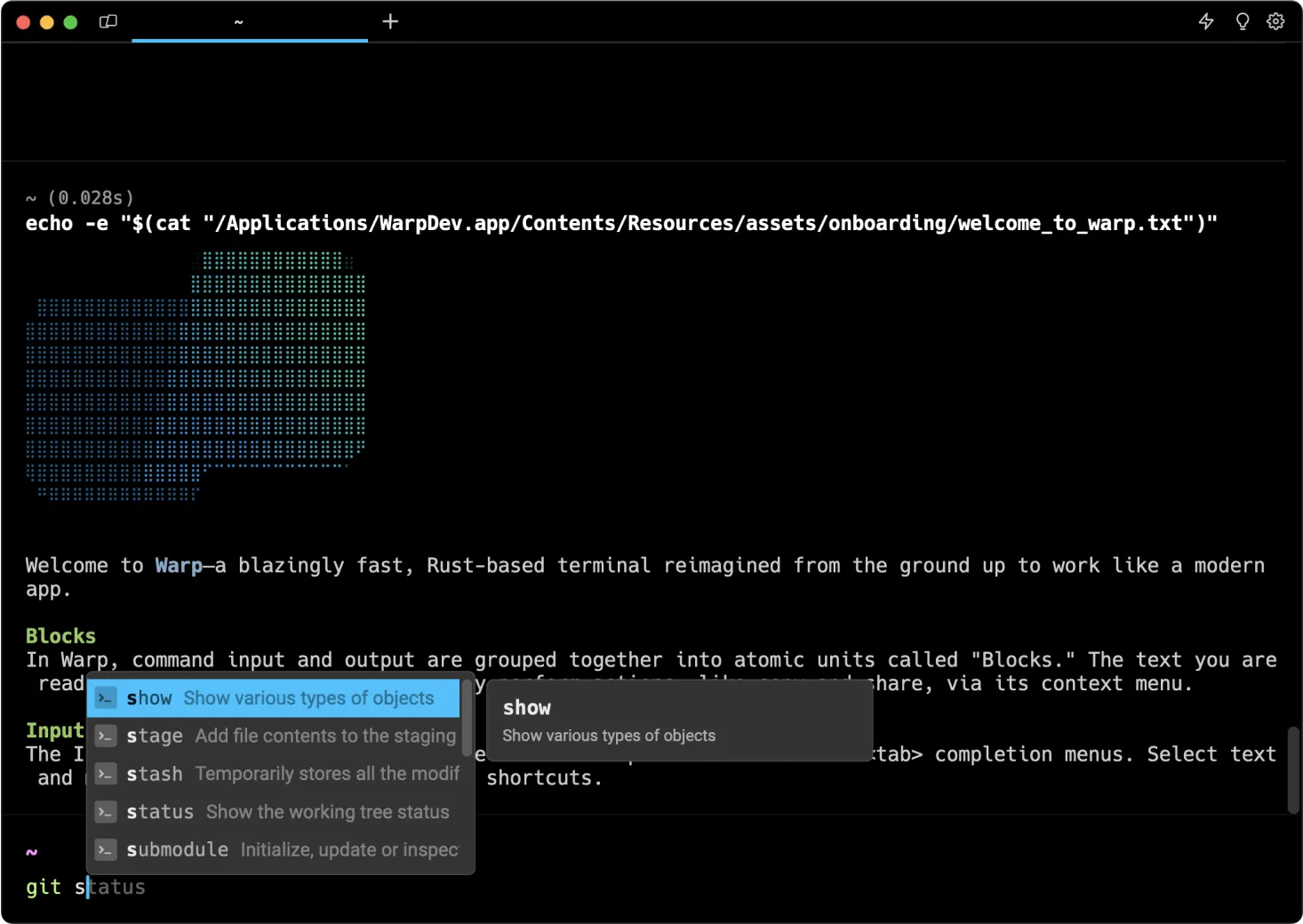This screenshot has height=924, width=1303.
Task: Click the split-pane layout icon near the traffic lights
Action: 108,21
